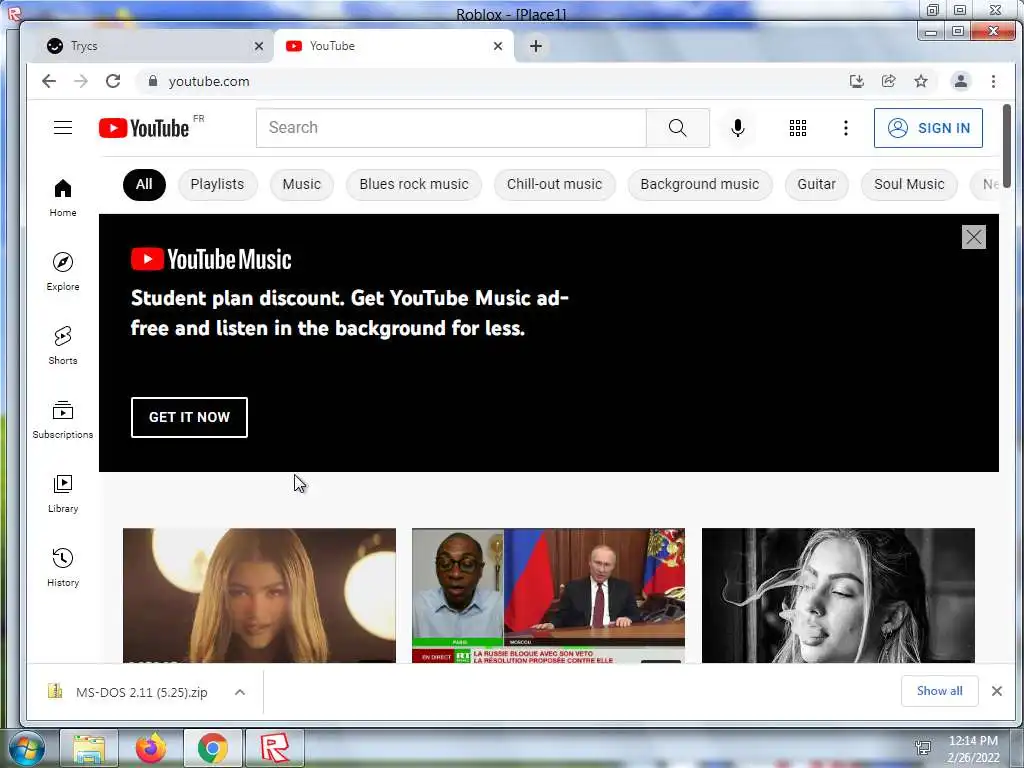Open File Explorer from the taskbar

(89, 748)
